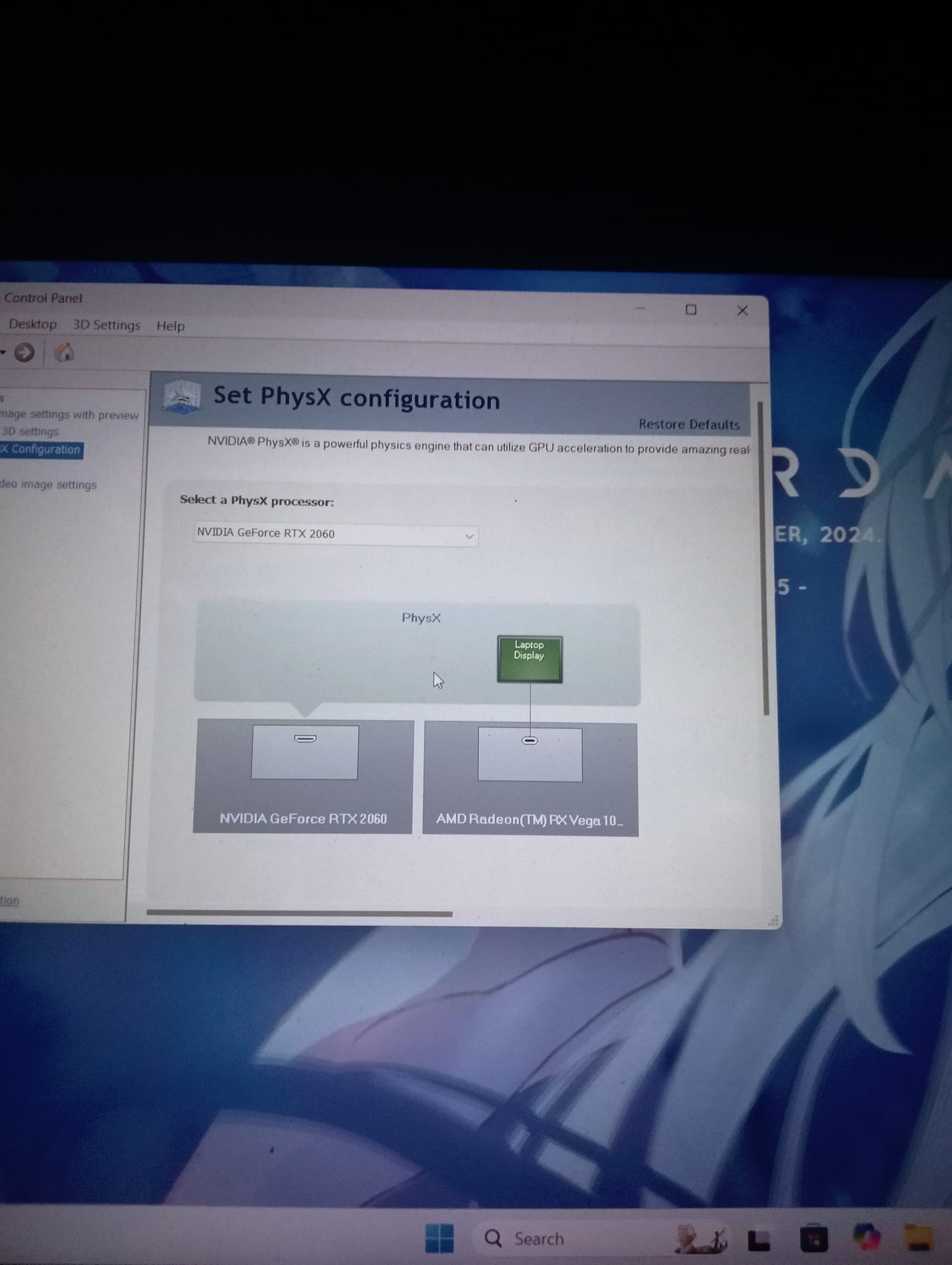Minimize the Control Panel window
The width and height of the screenshot is (952, 1265).
(640, 308)
